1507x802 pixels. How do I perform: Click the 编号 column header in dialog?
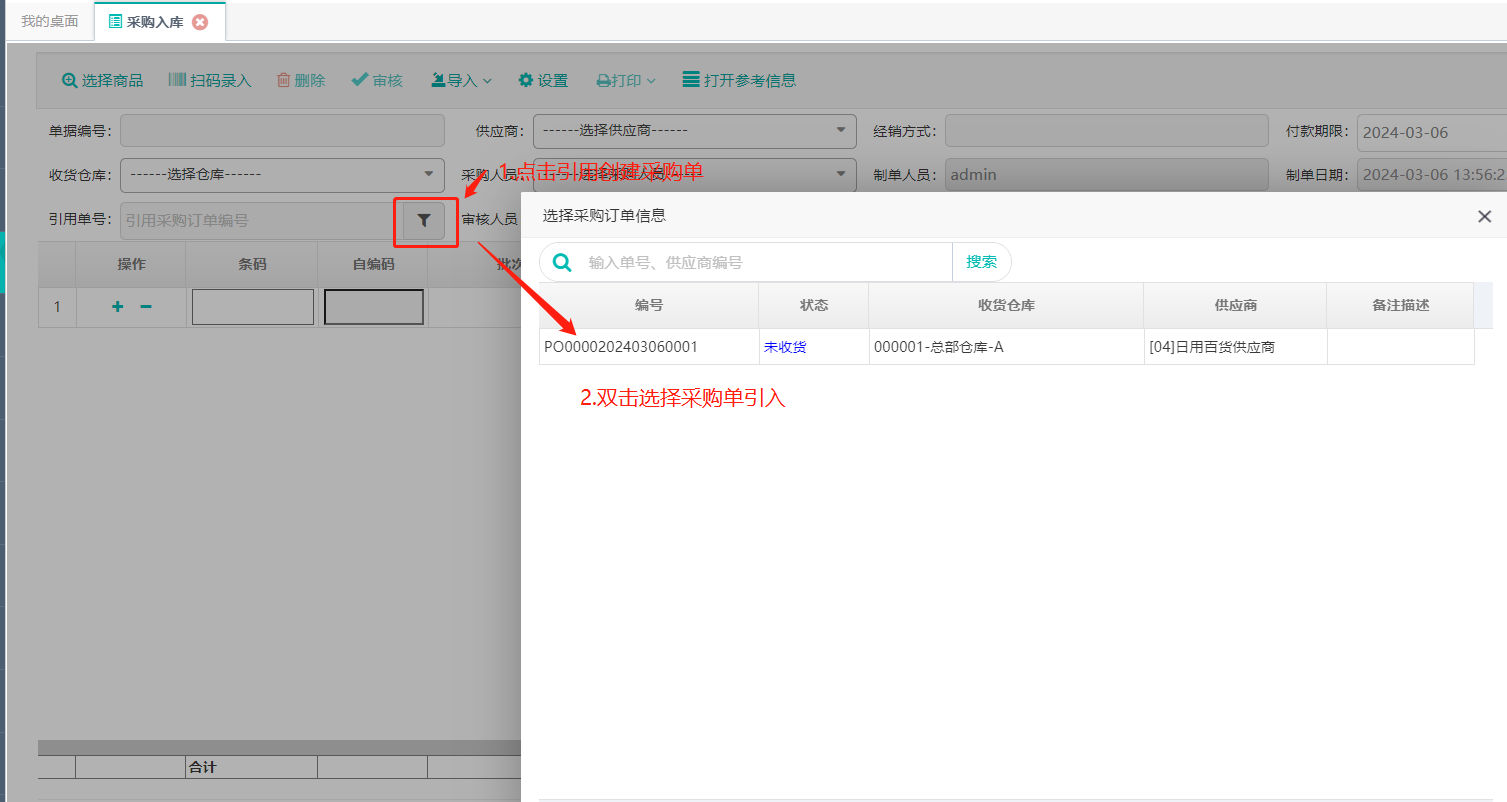(x=649, y=305)
